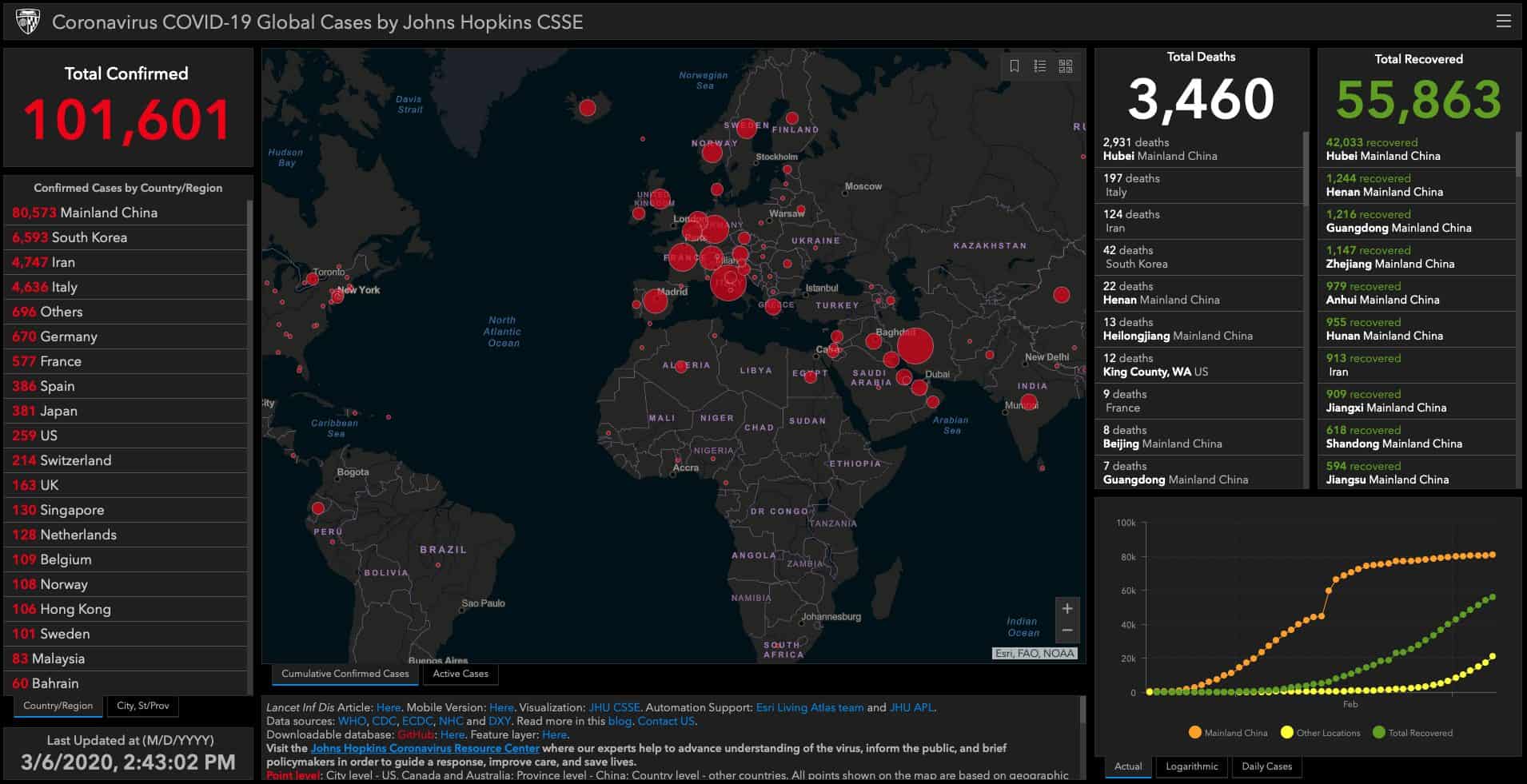The width and height of the screenshot is (1527, 784).
Task: Click the Johns Hopkins shield logo
Action: (x=28, y=22)
